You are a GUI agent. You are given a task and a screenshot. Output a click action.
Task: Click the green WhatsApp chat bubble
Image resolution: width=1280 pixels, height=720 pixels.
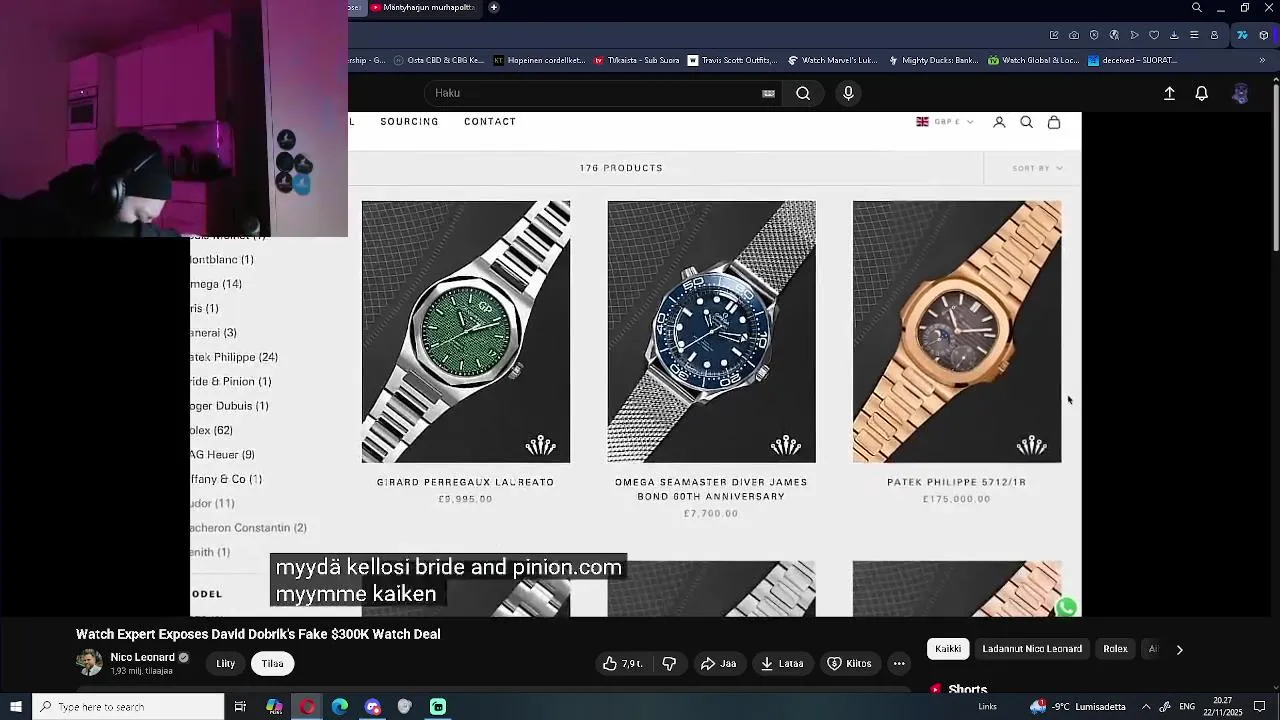(1067, 607)
